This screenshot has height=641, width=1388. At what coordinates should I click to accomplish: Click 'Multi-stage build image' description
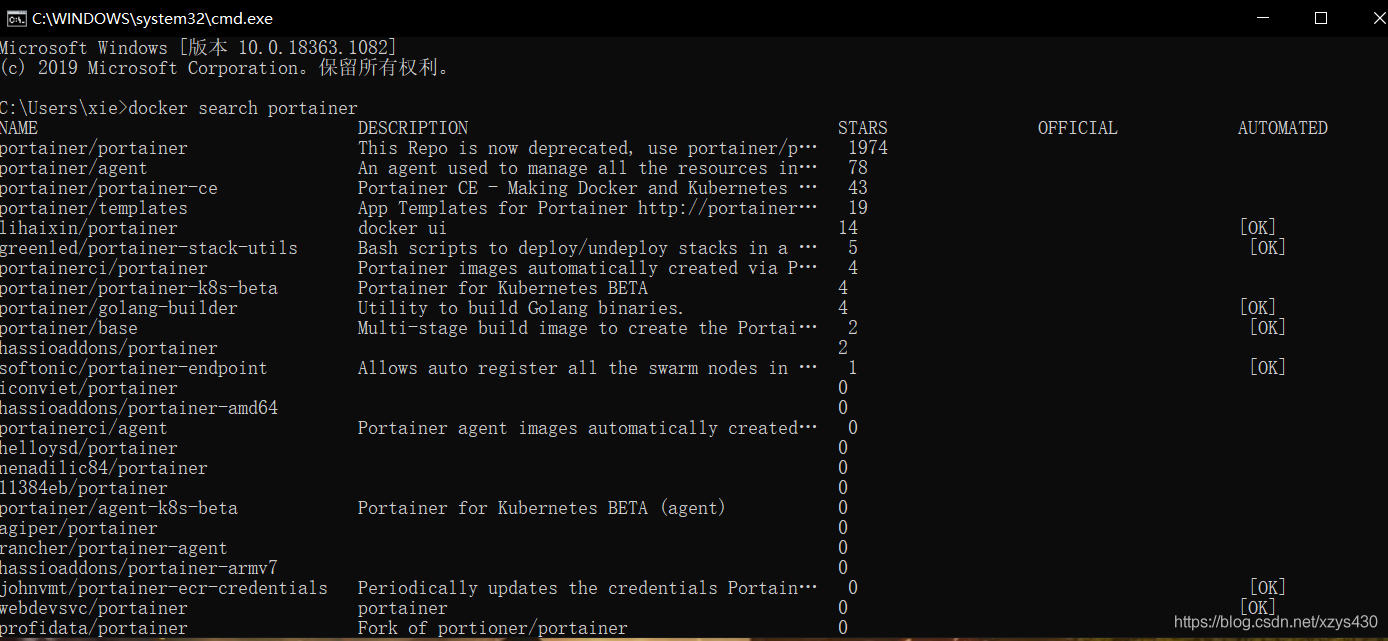[588, 328]
